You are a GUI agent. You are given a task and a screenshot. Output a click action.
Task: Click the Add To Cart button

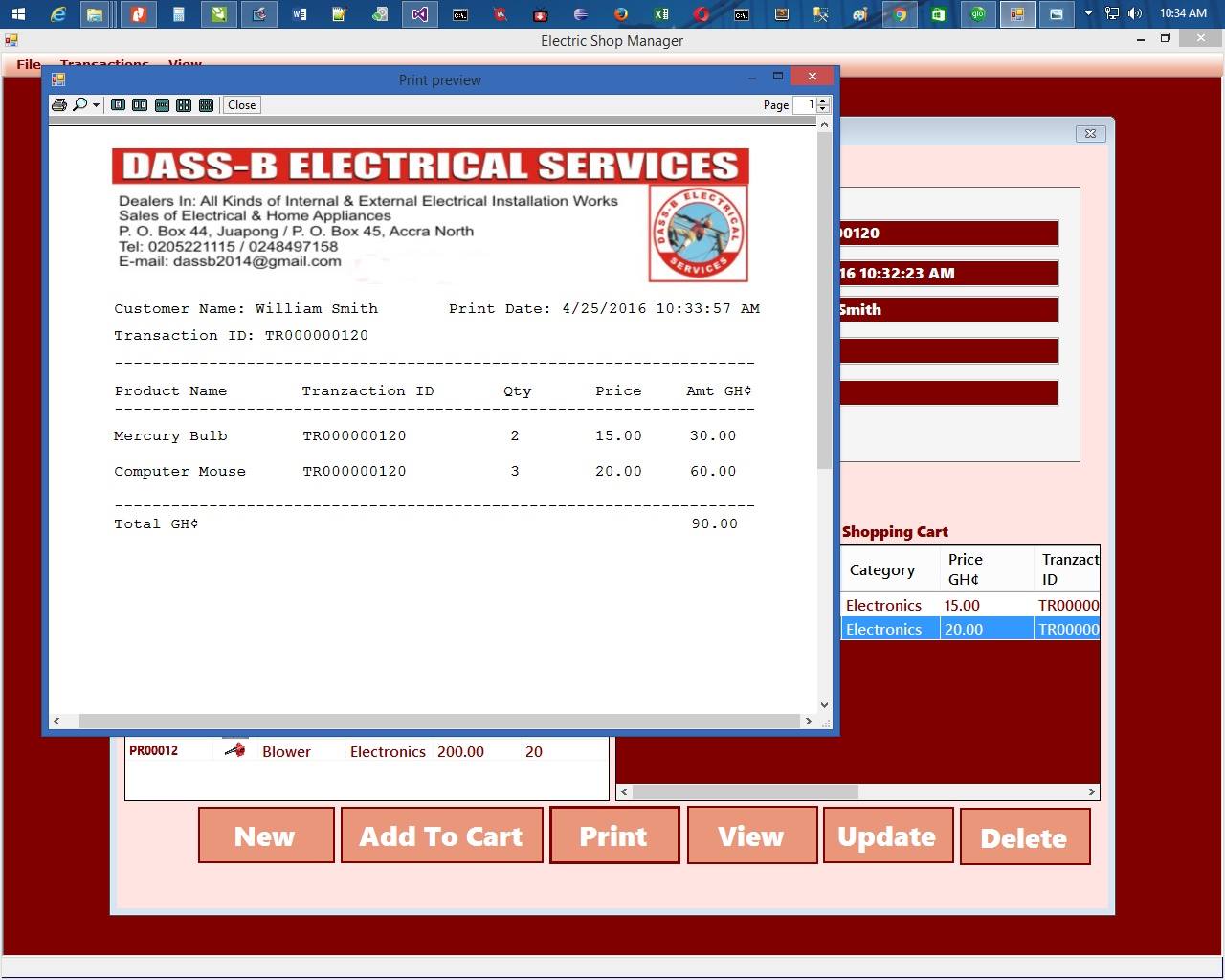point(440,835)
